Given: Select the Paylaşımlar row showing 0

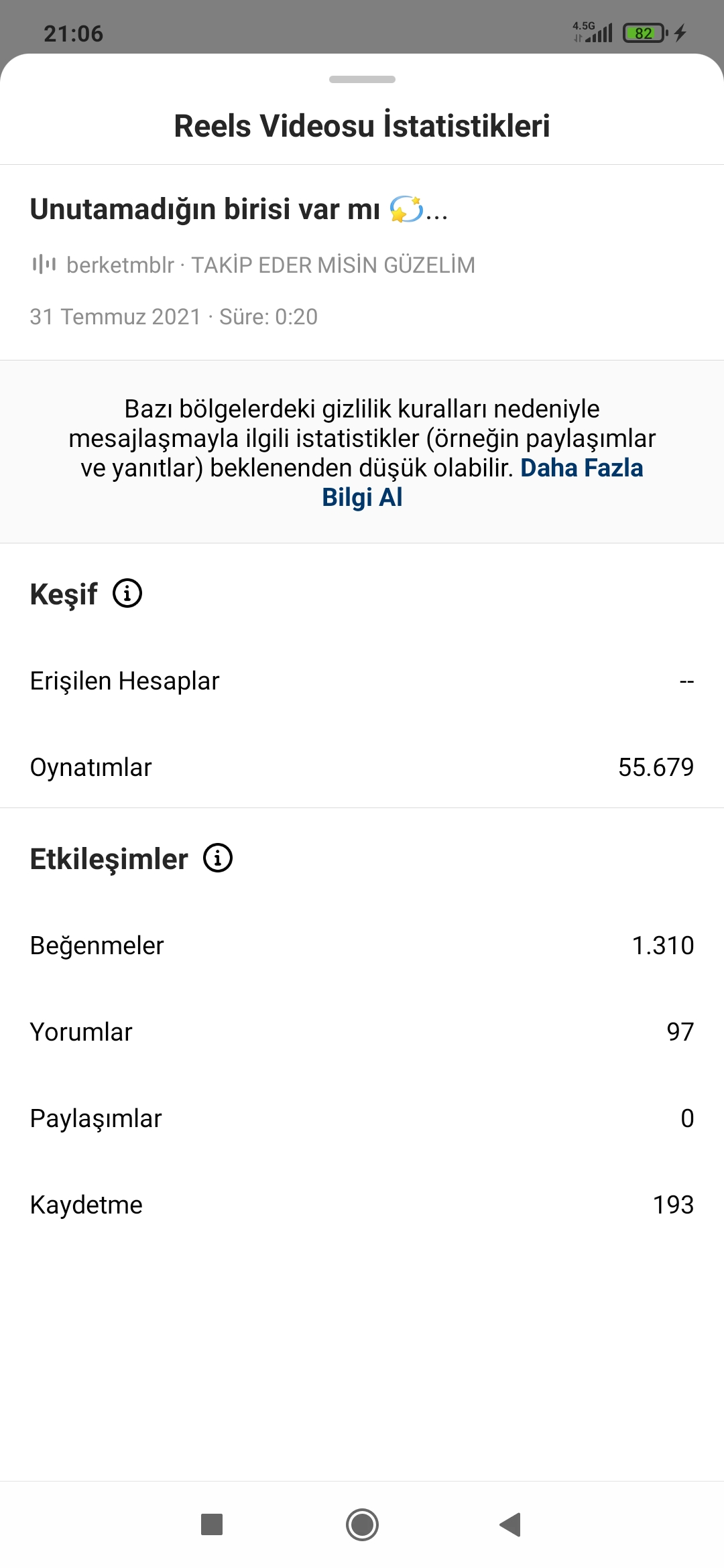Looking at the screenshot, I should 362,1118.
